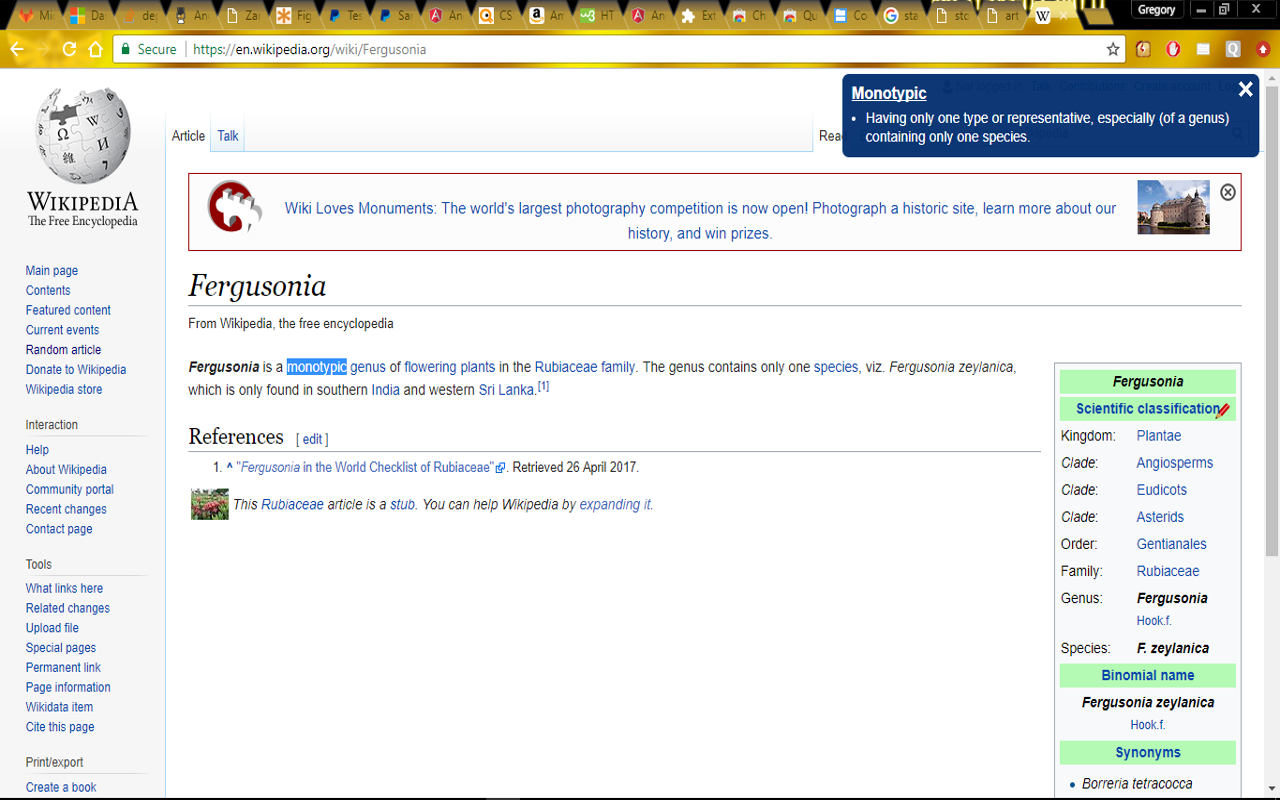1280x800 pixels.
Task: Click the browser Home icon
Action: (94, 48)
